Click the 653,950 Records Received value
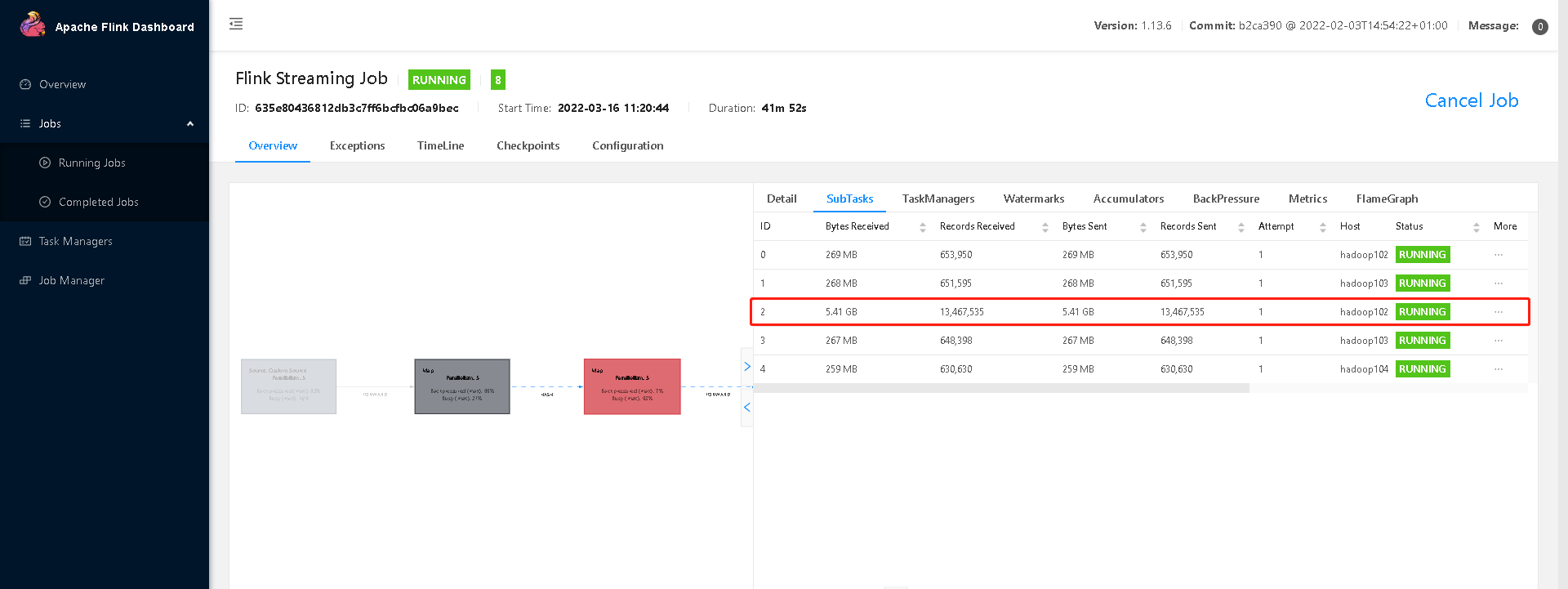This screenshot has width=1568, height=589. (x=955, y=255)
